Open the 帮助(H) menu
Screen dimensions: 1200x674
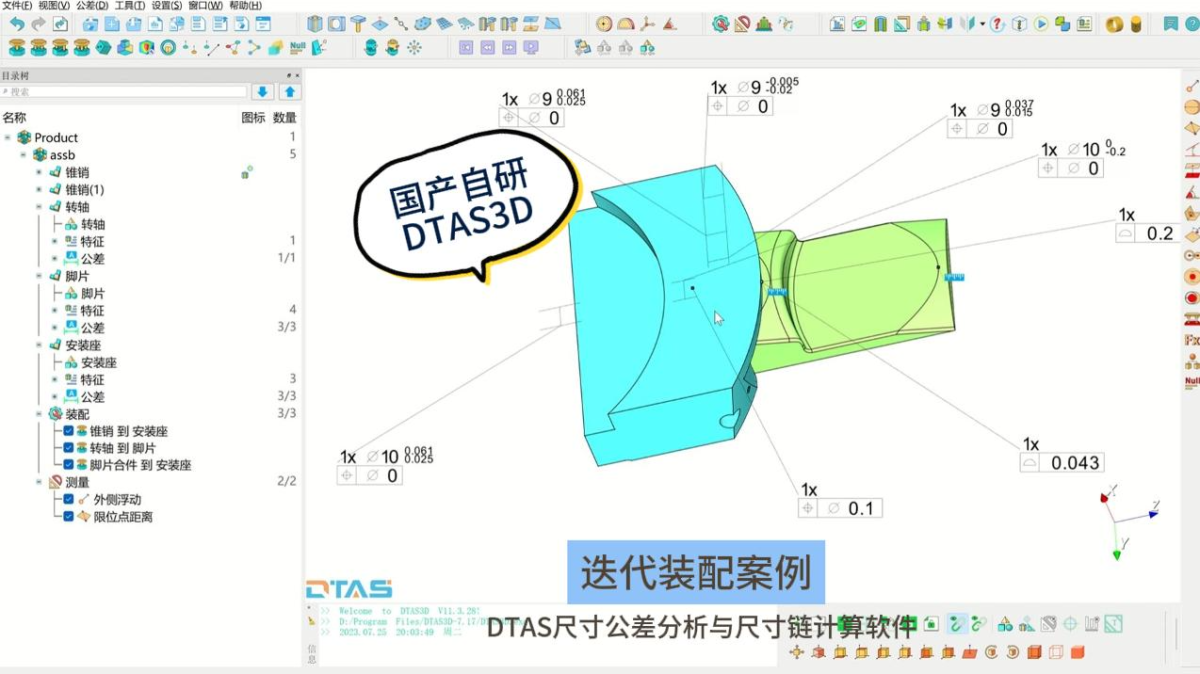tap(245, 6)
